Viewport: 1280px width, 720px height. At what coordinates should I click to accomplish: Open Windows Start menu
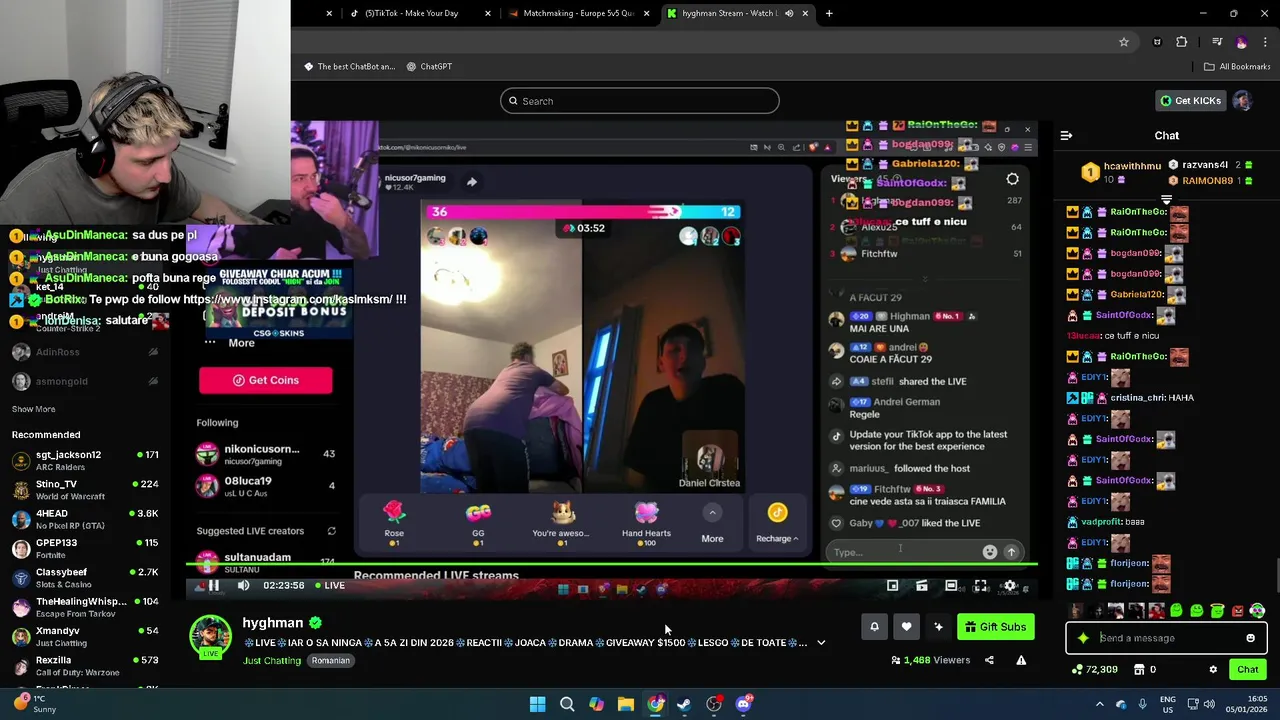coord(537,704)
